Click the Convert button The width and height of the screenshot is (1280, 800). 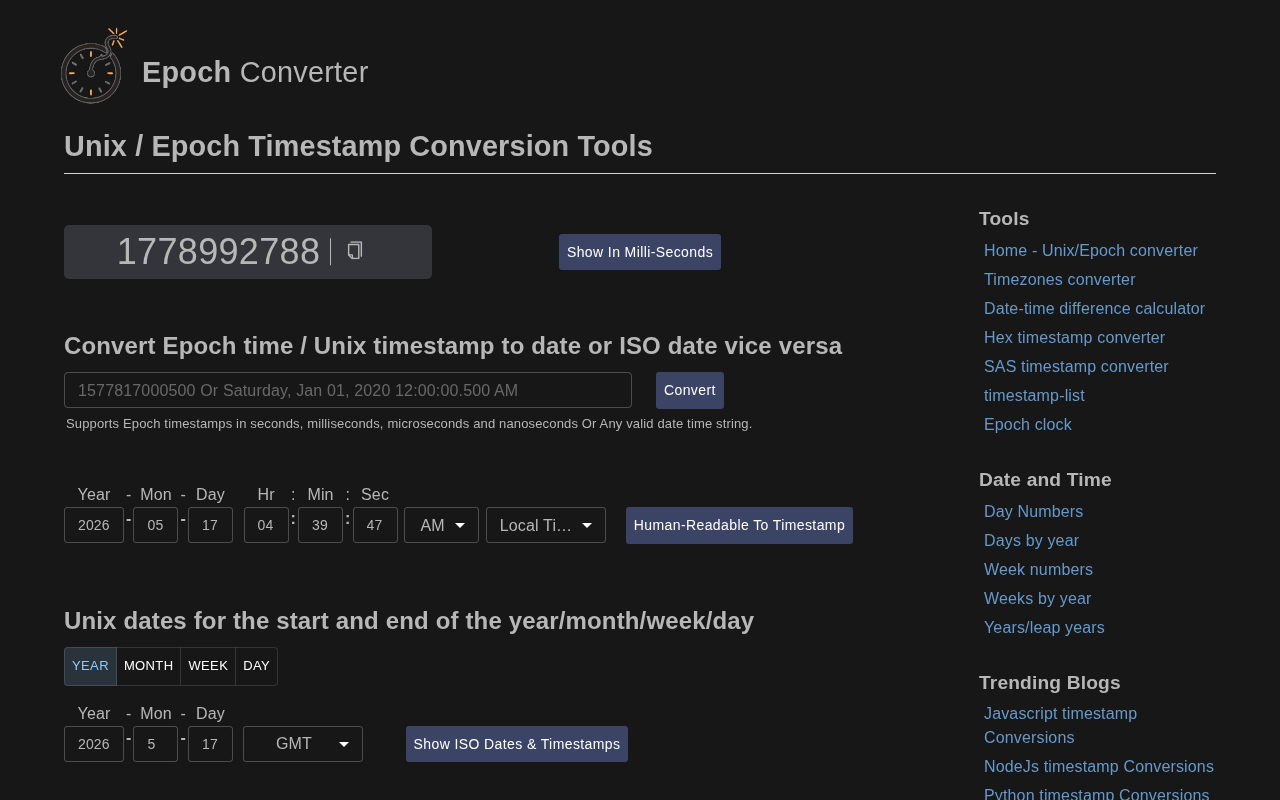pyautogui.click(x=690, y=390)
